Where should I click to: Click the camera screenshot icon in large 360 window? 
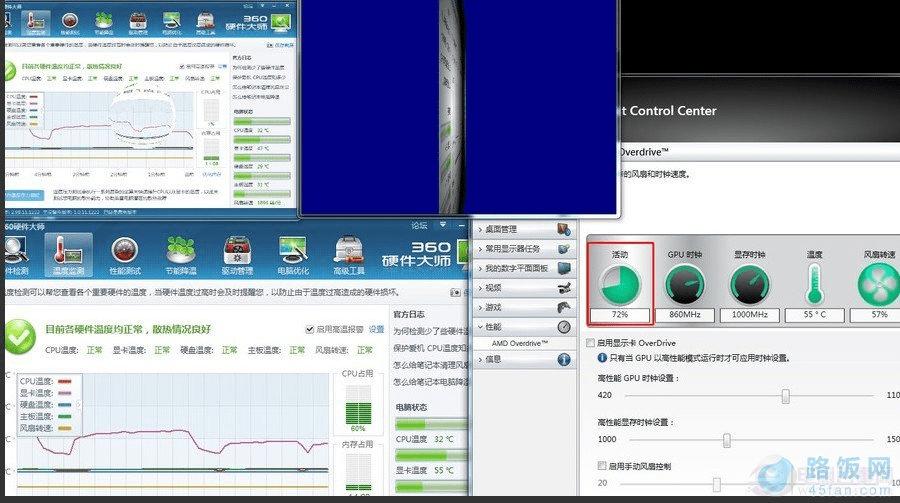pyautogui.click(x=455, y=292)
